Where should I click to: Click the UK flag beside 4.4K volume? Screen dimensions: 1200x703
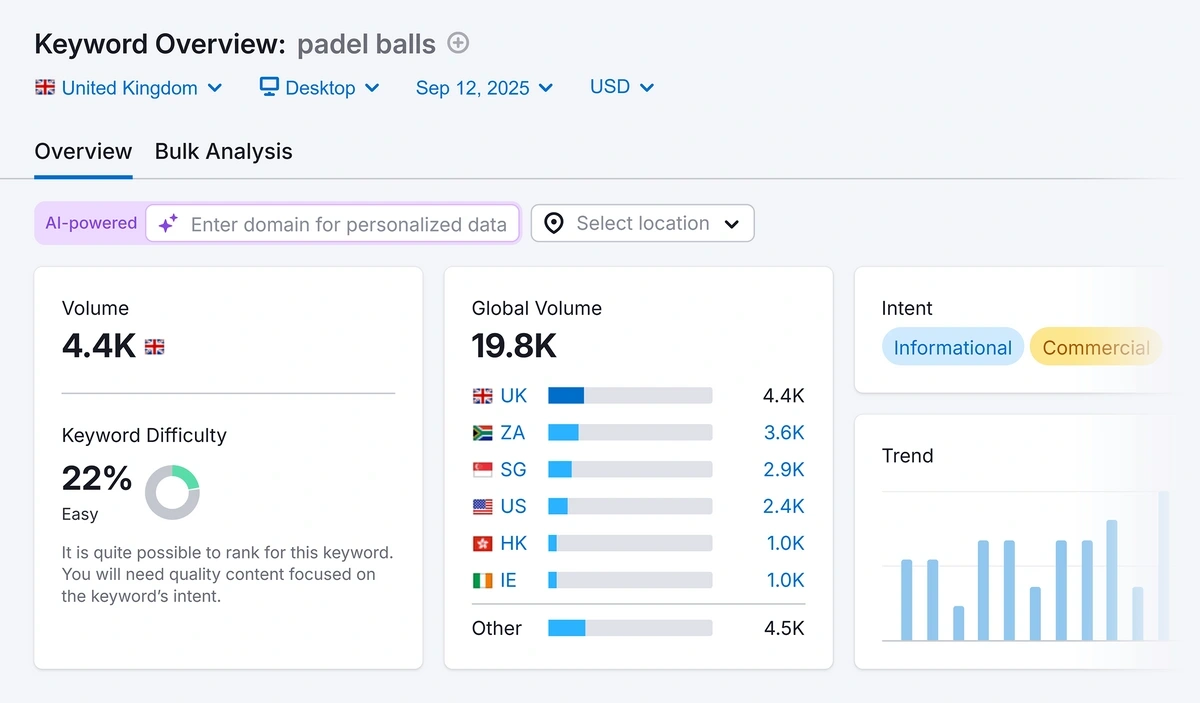pyautogui.click(x=155, y=347)
